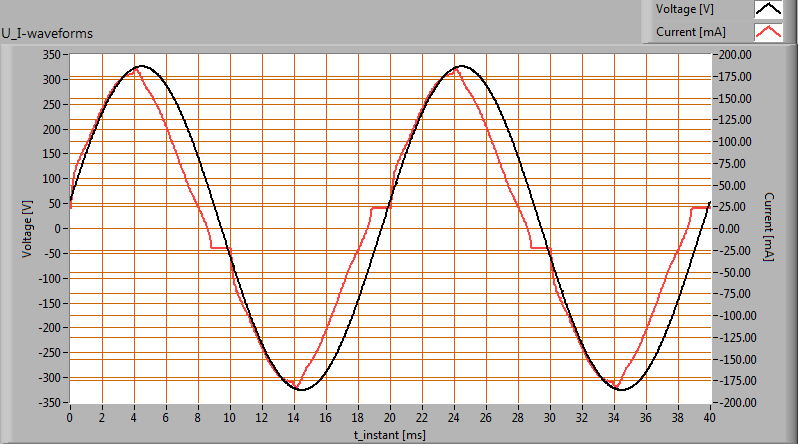The height and width of the screenshot is (444, 798).
Task: Click the x-axis tick label 20
Action: point(390,416)
